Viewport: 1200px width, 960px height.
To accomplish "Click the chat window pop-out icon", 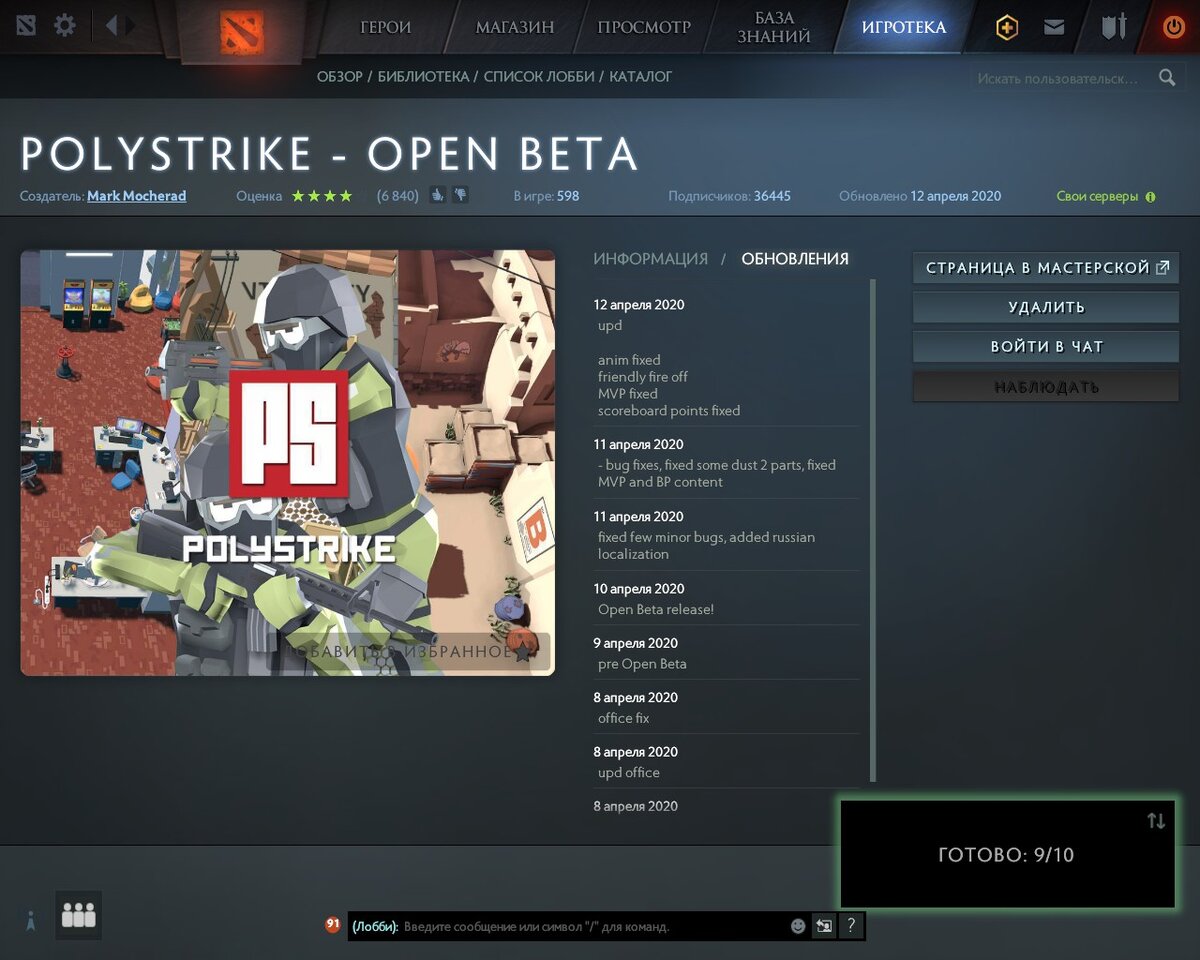I will 823,926.
